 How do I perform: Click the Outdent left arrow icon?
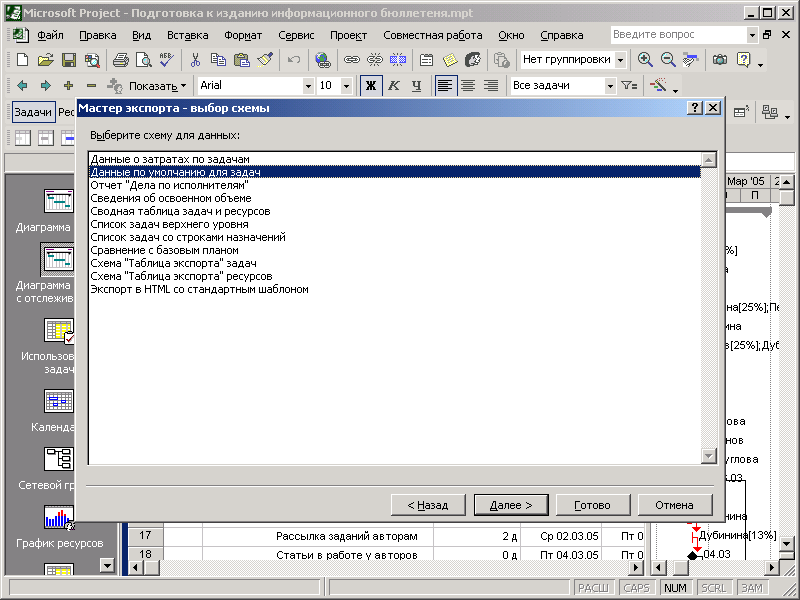22,86
